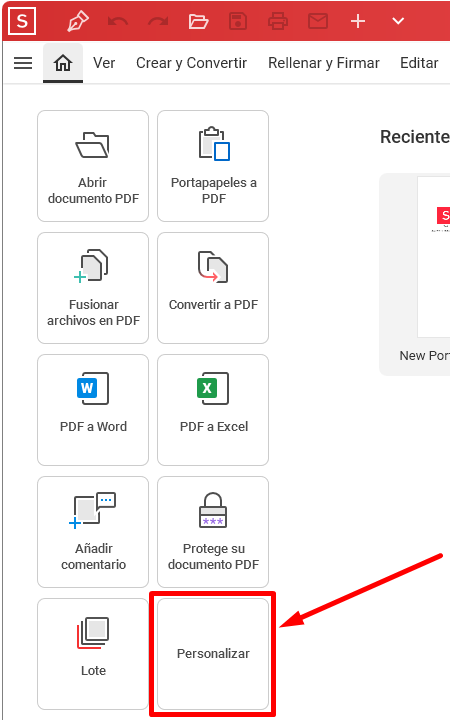Select the Rellenar y Firmar tab
450x720 pixels.
tap(324, 63)
